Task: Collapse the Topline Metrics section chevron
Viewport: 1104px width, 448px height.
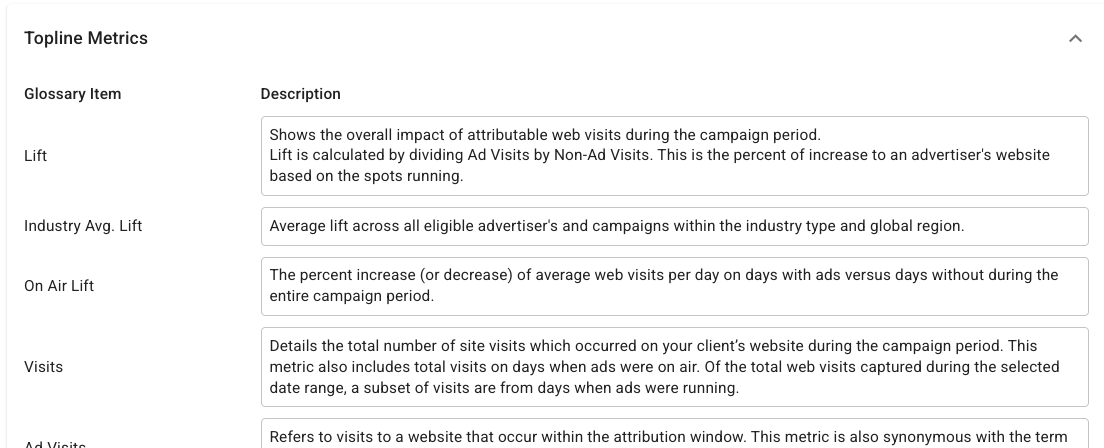Action: click(x=1075, y=39)
